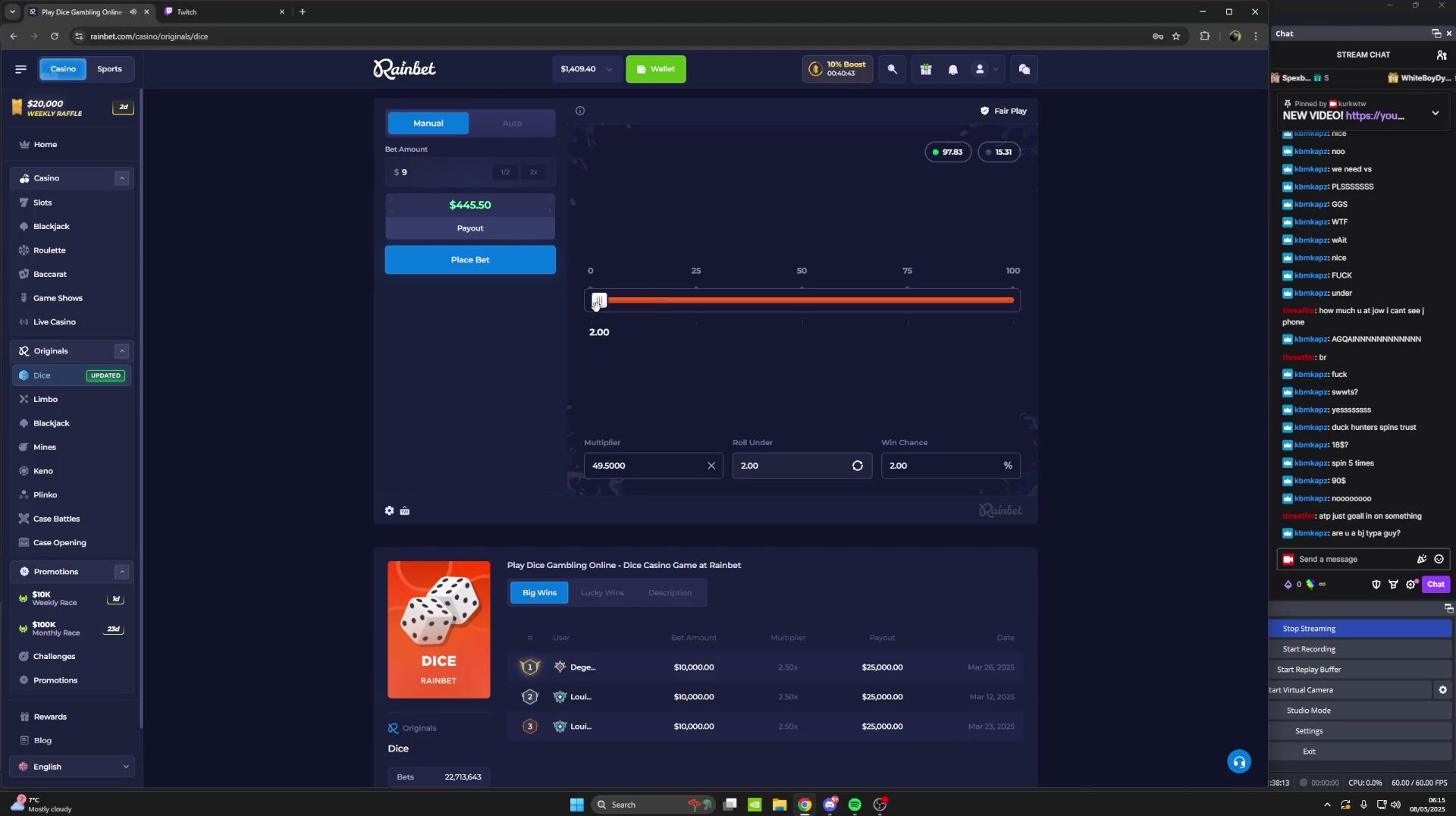The image size is (1456, 816).
Task: Switch to the Big Wins tab
Action: [539, 593]
